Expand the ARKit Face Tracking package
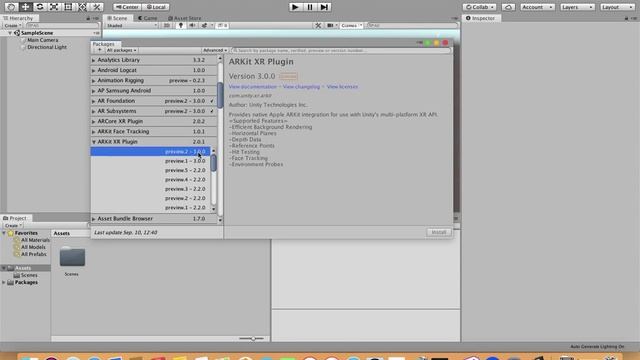 coord(93,131)
